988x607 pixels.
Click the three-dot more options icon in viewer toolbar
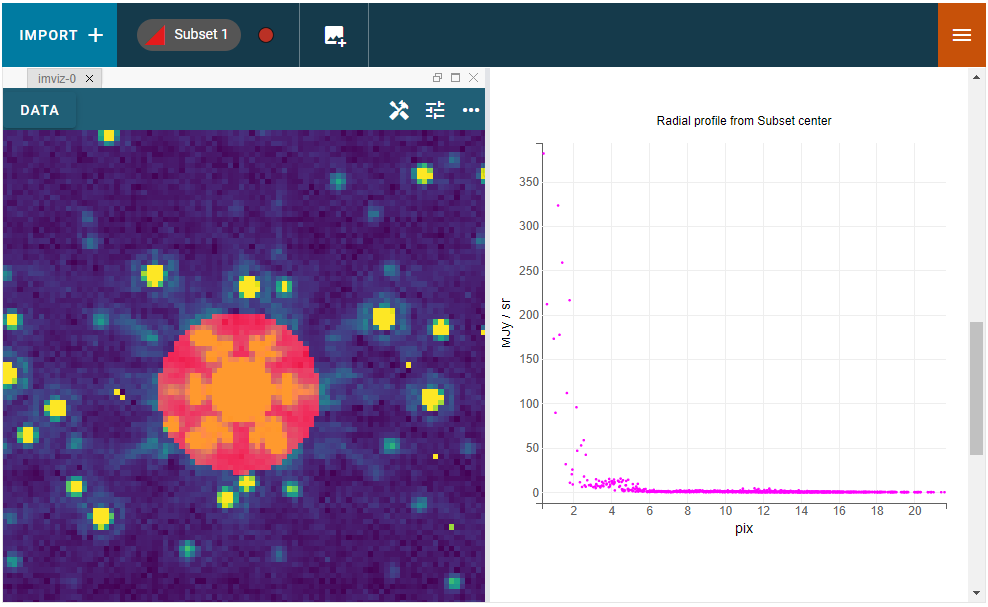(x=470, y=110)
